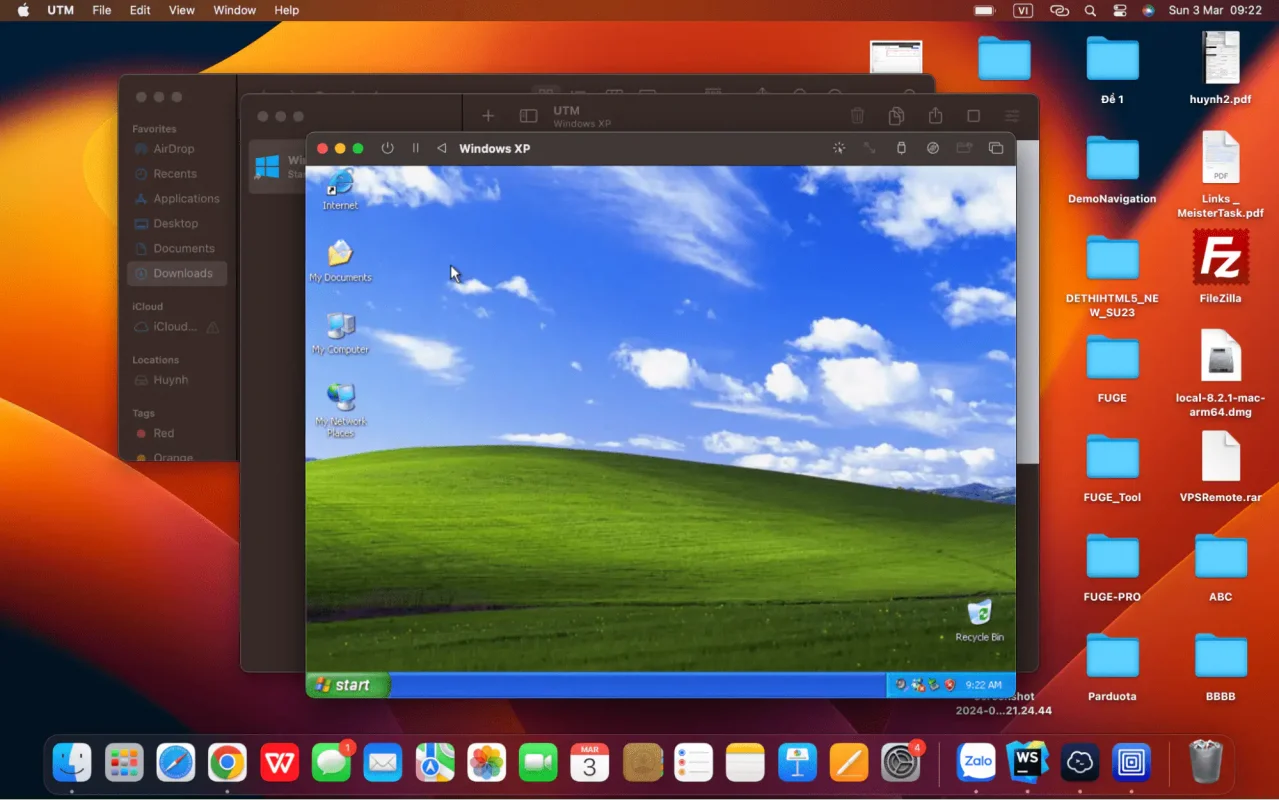
Task: Click the power button in the VM window
Action: point(387,148)
